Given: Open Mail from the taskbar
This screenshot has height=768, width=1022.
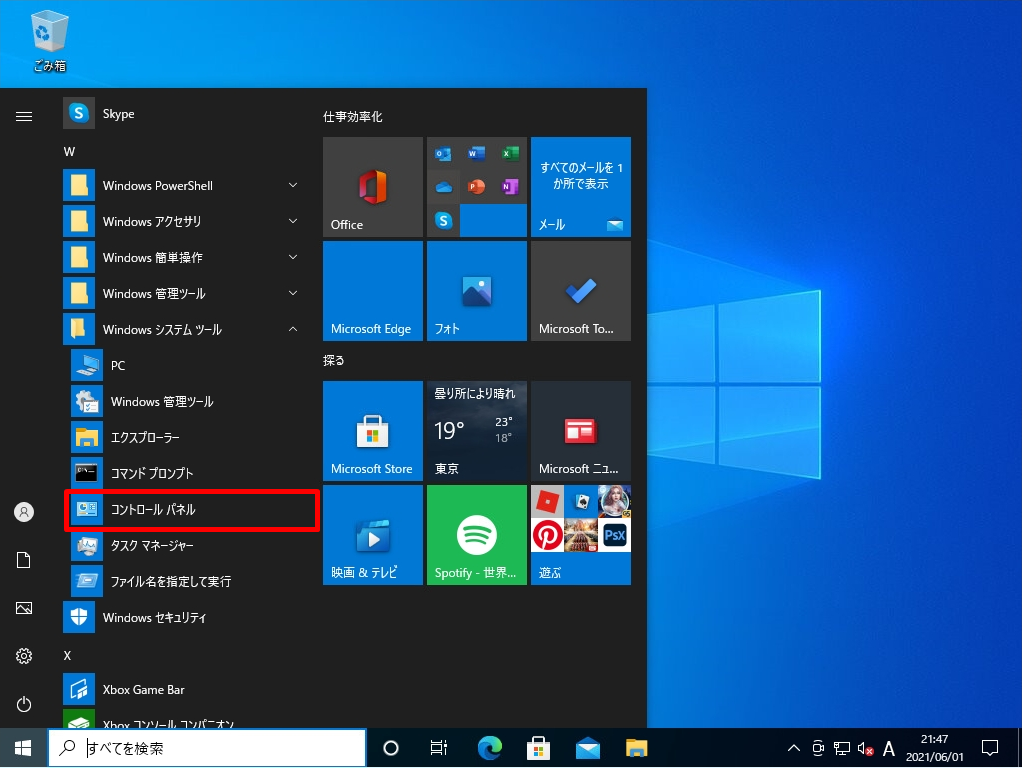Looking at the screenshot, I should (x=588, y=748).
